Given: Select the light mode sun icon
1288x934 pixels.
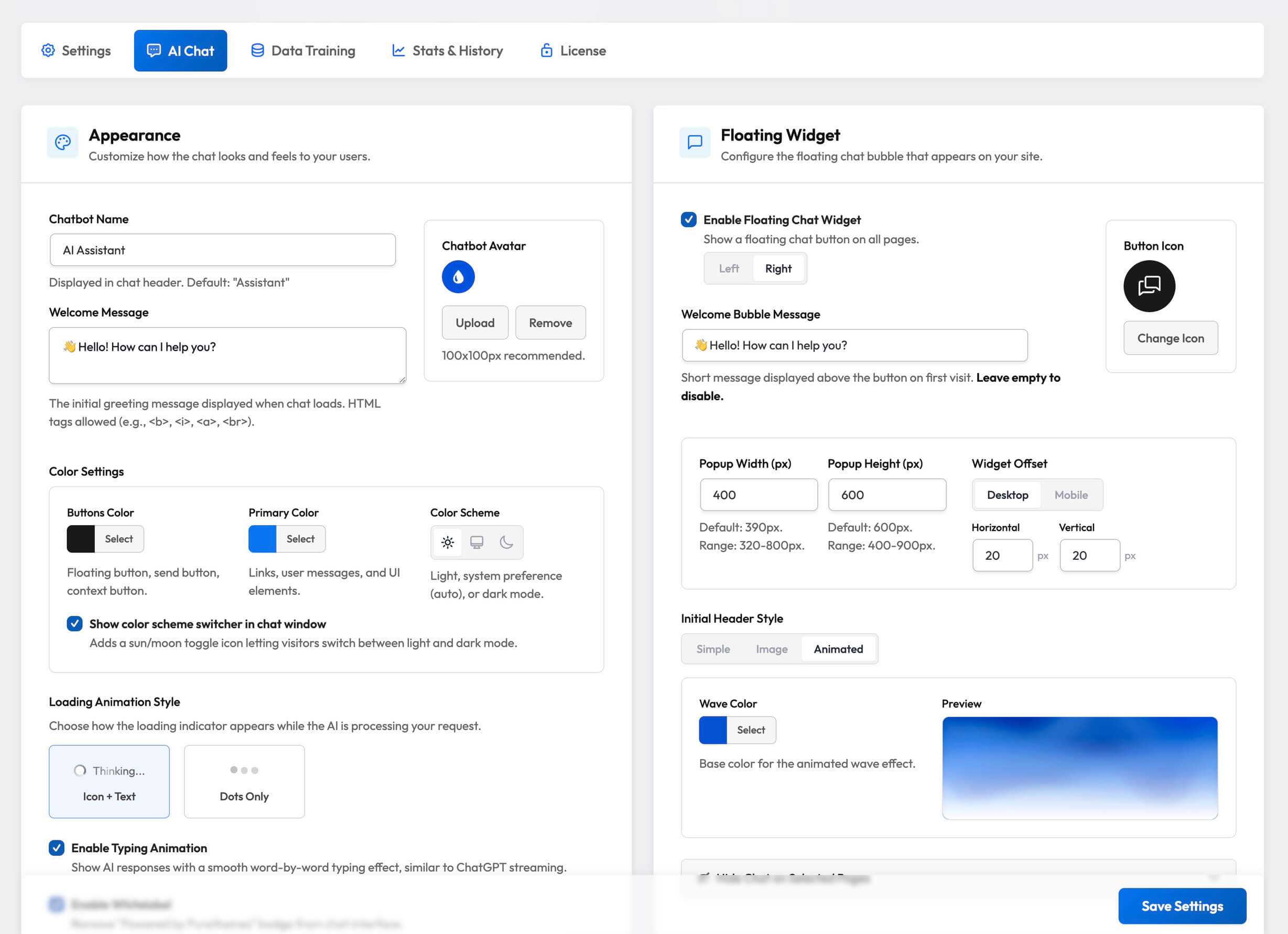Looking at the screenshot, I should click(x=448, y=542).
